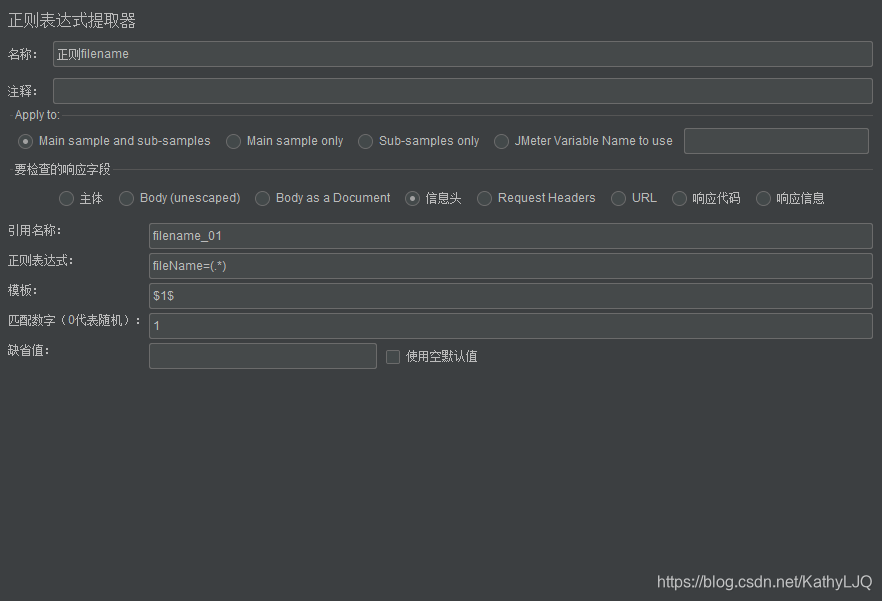Click the 注释: label
The width and height of the screenshot is (882, 601).
tap(22, 91)
